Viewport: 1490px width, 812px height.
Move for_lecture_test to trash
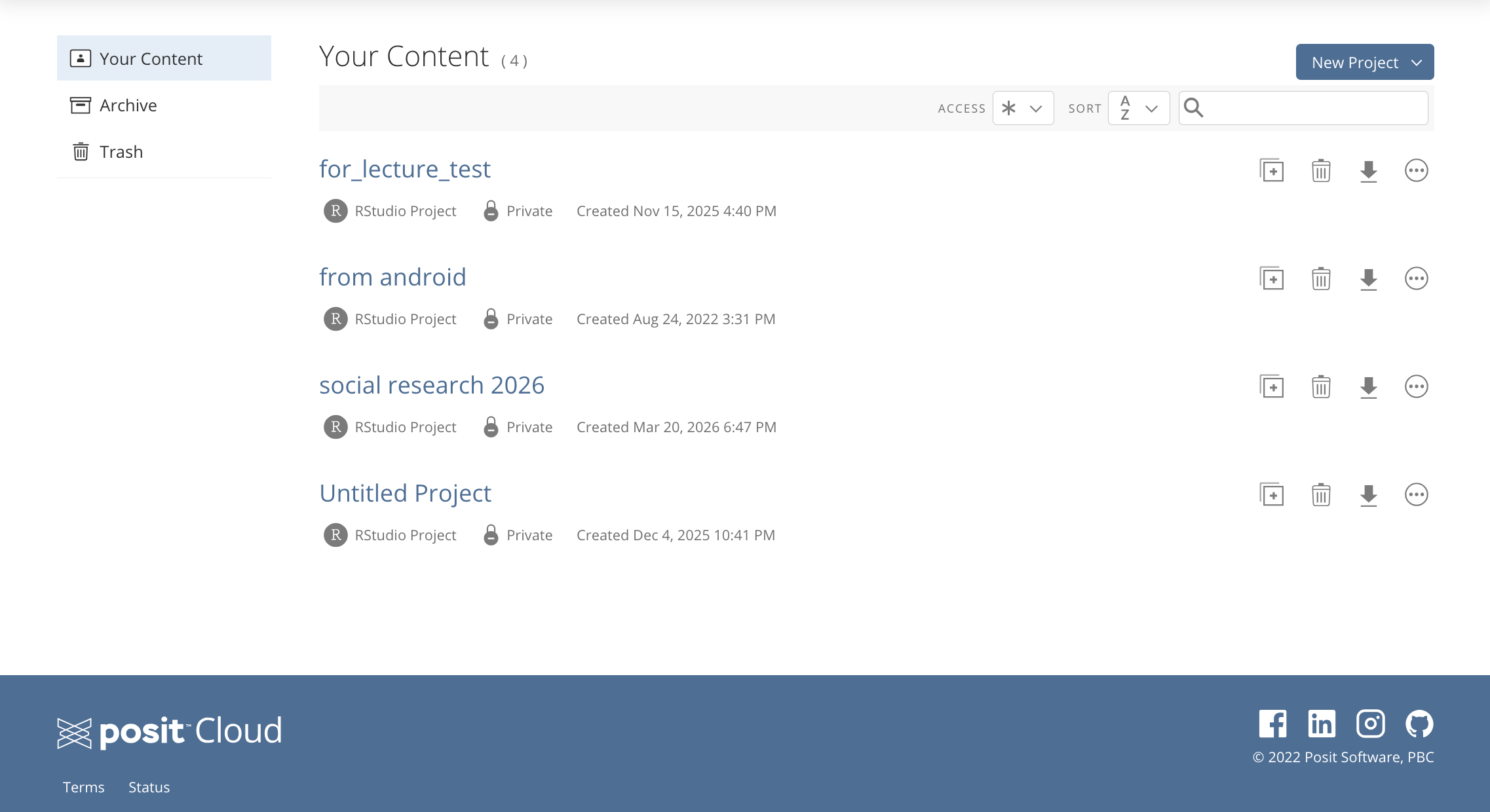point(1321,171)
